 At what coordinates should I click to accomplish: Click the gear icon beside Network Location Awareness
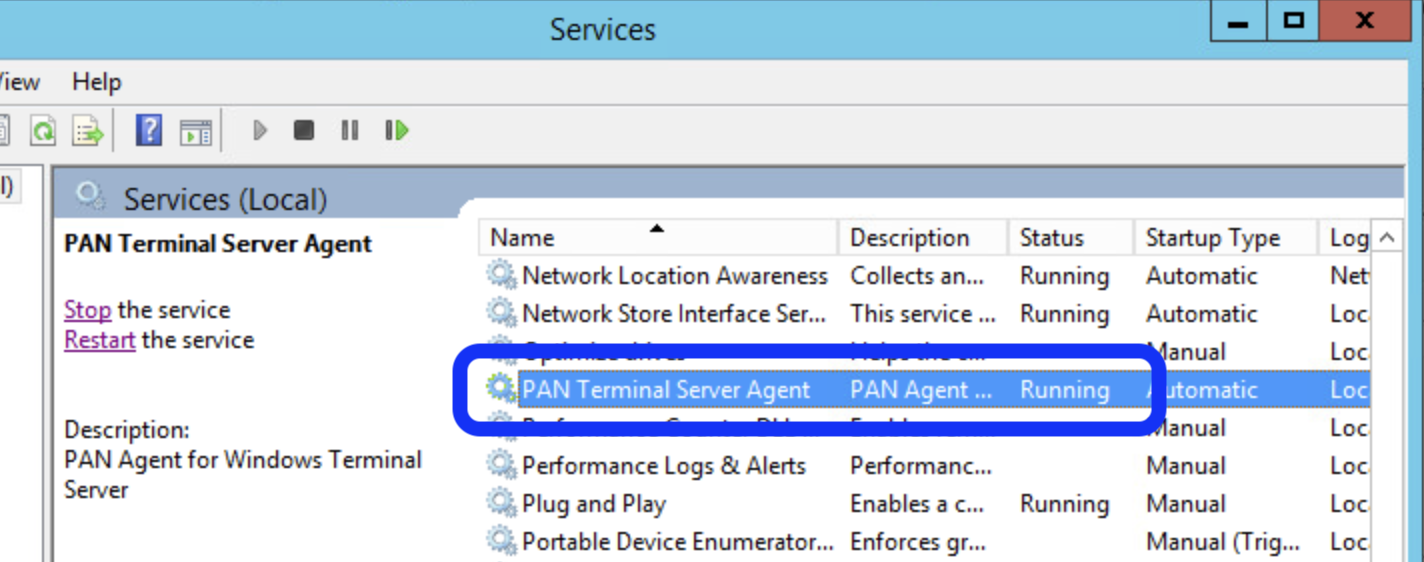502,275
